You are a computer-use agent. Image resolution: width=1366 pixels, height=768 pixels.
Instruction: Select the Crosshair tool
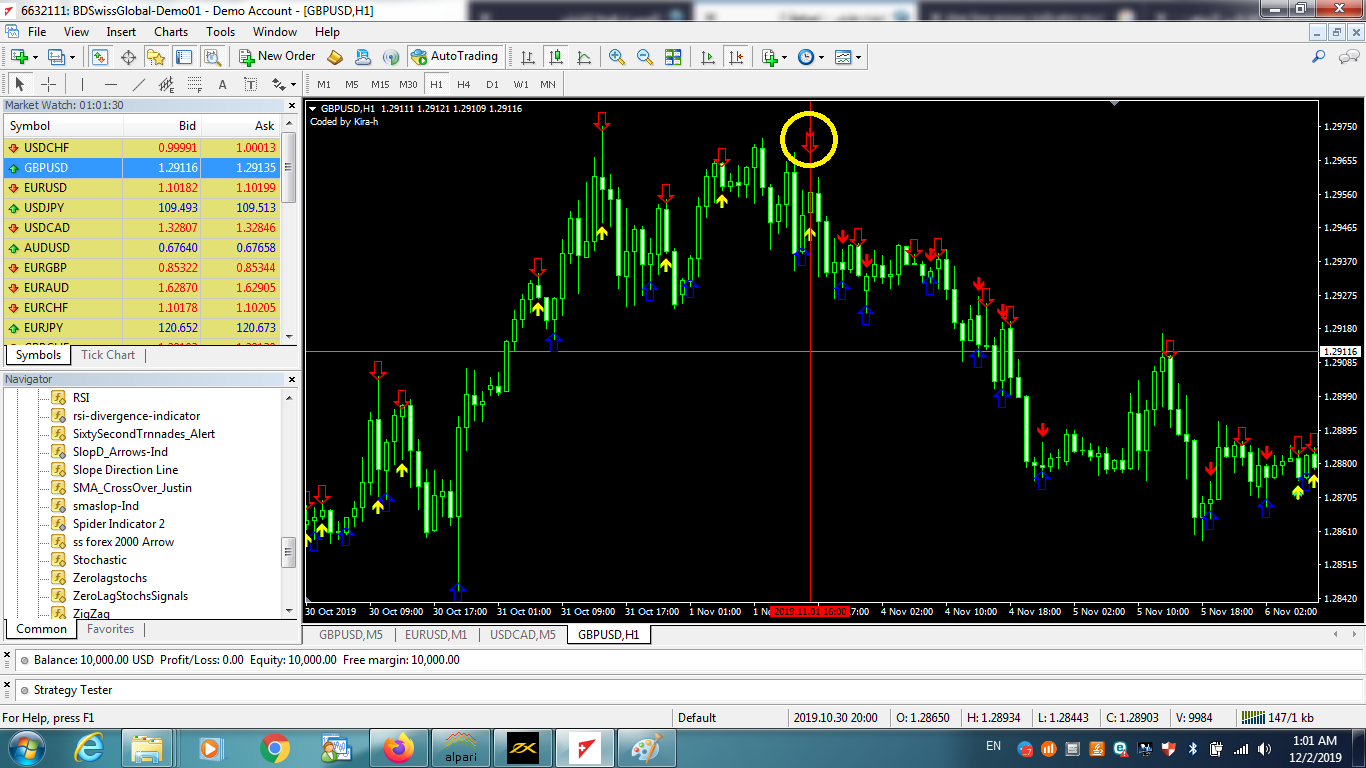[x=48, y=84]
